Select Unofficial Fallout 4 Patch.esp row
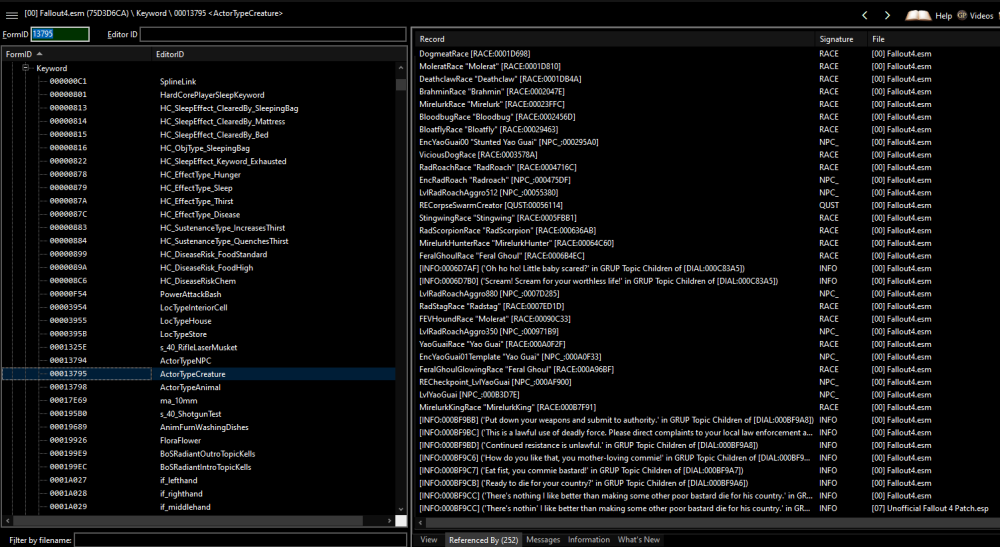Viewport: 1000px width, 547px height. coord(707,508)
